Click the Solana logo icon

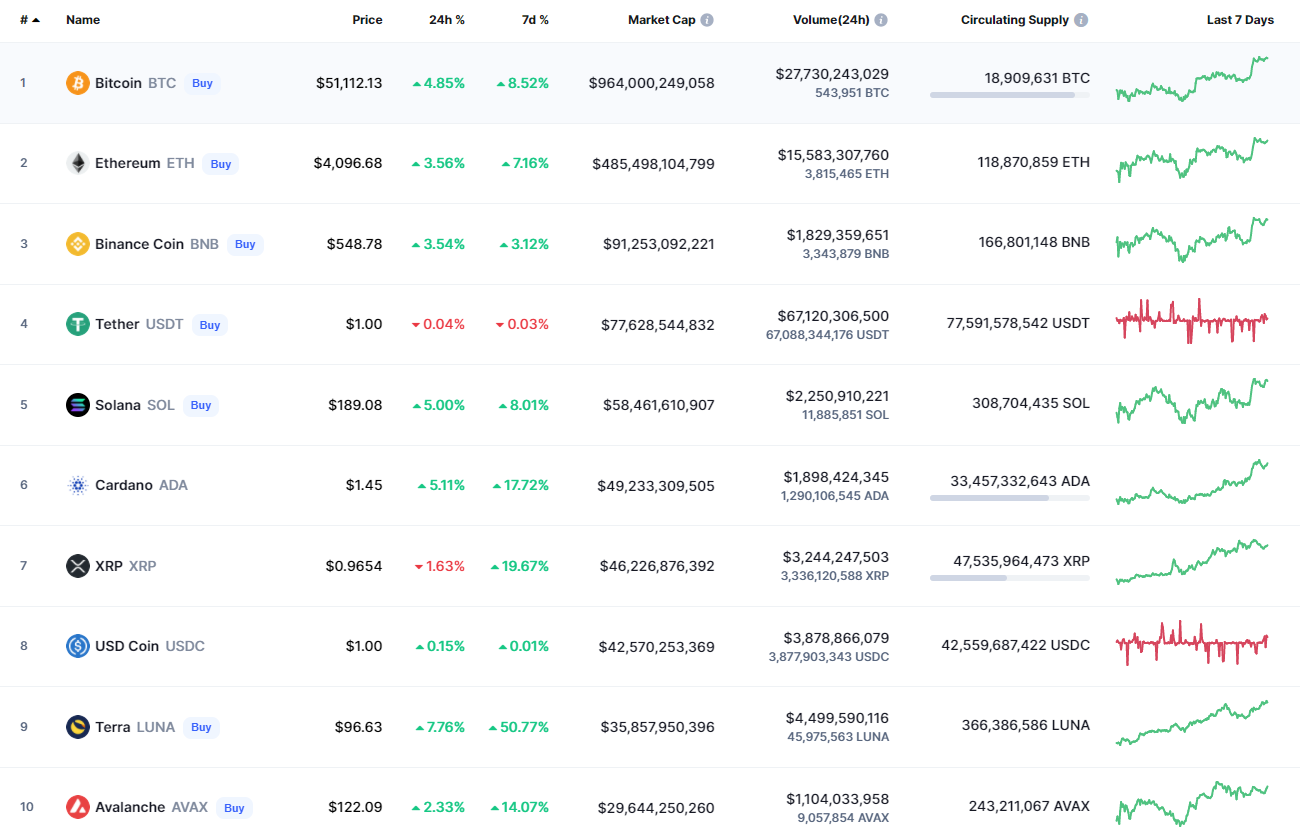tap(77, 405)
